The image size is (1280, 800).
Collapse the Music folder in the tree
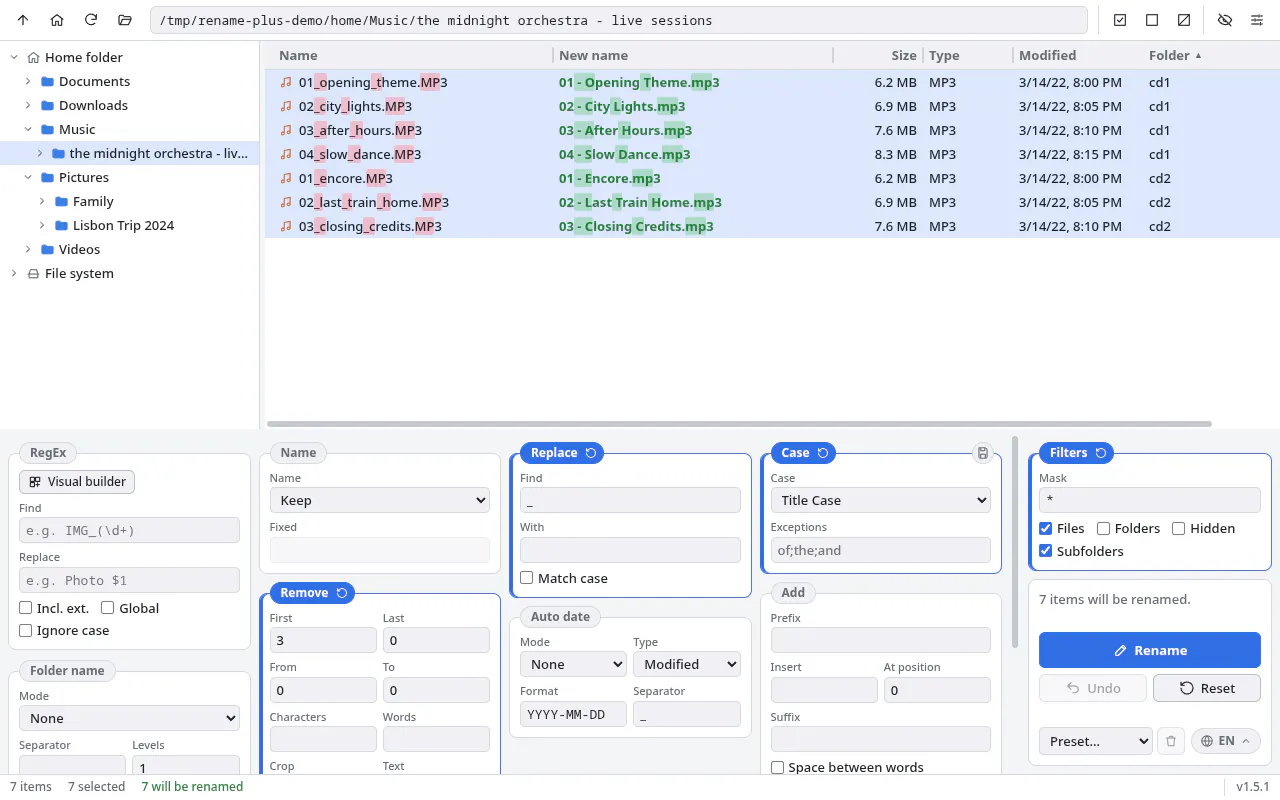[x=28, y=129]
